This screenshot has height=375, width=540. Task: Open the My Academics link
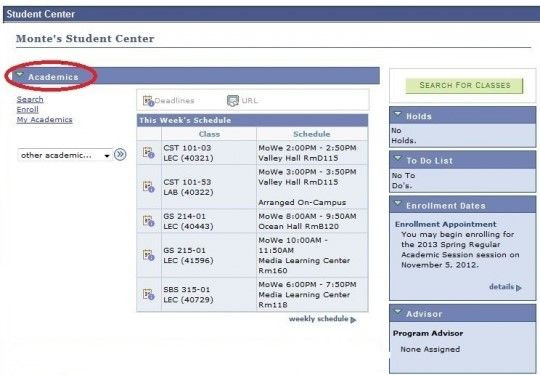pyautogui.click(x=44, y=120)
